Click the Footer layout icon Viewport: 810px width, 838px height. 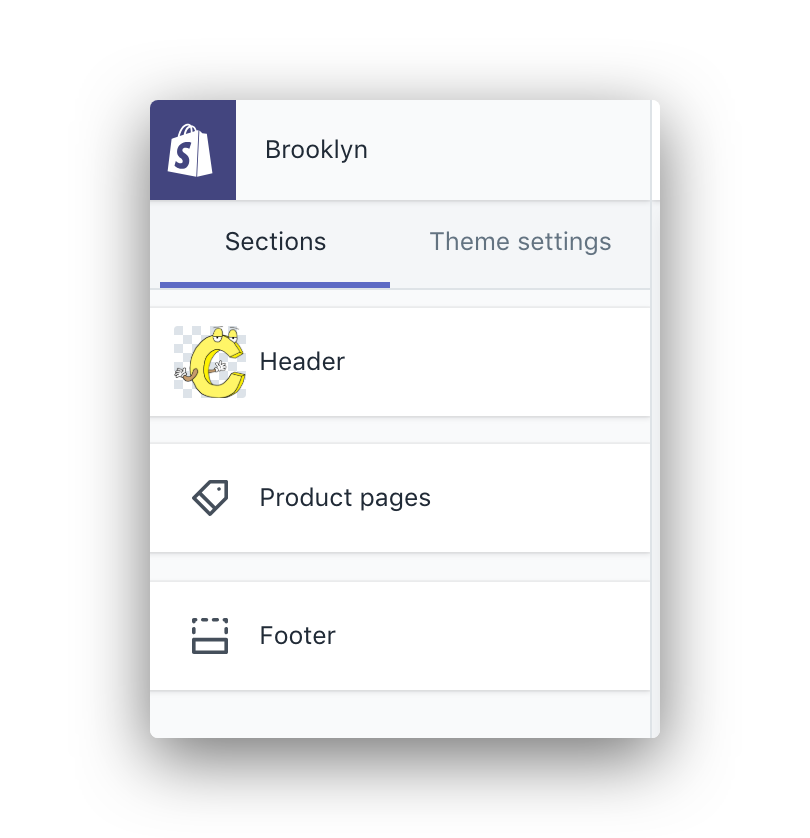[210, 635]
